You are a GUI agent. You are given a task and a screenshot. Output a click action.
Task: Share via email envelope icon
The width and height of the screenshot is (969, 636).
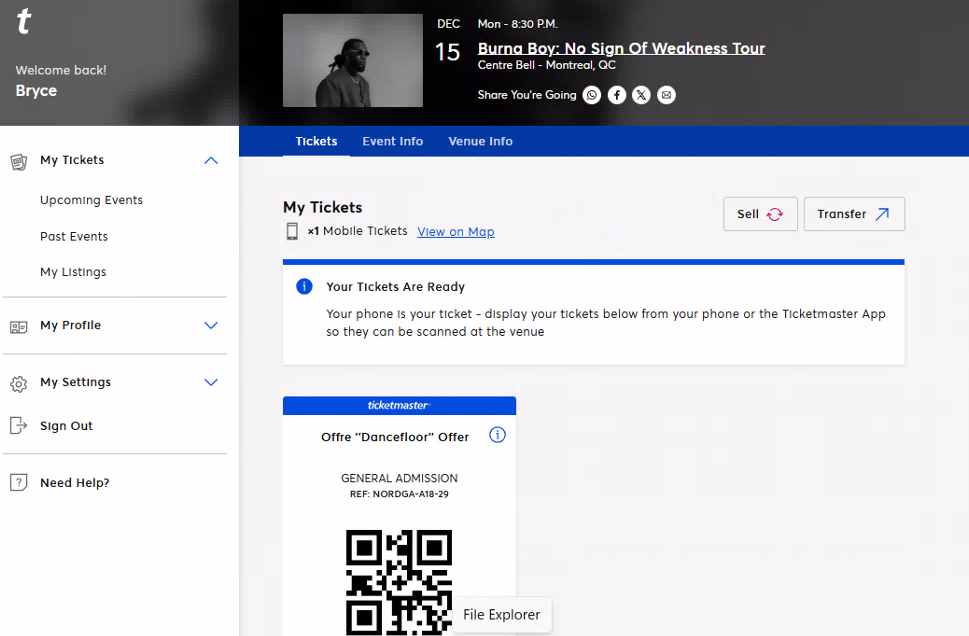pos(666,95)
